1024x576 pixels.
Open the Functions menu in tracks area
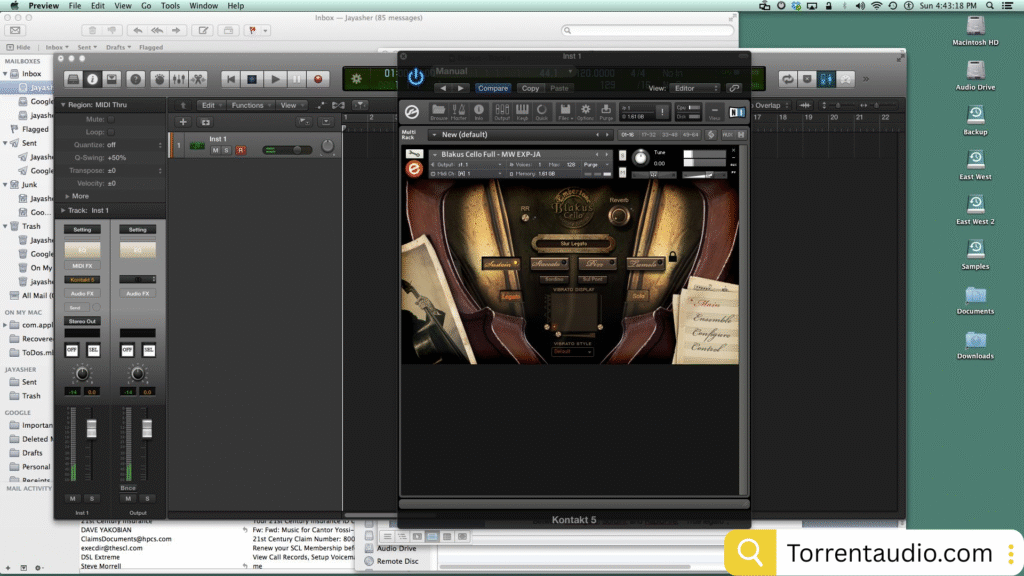point(248,105)
